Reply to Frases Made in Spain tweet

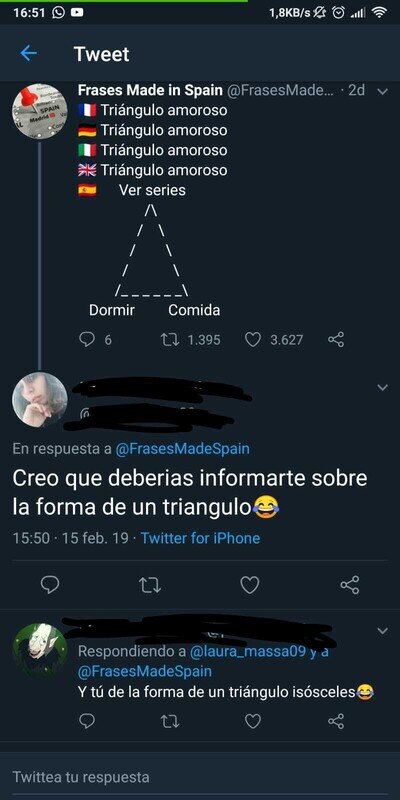[x=87, y=339]
